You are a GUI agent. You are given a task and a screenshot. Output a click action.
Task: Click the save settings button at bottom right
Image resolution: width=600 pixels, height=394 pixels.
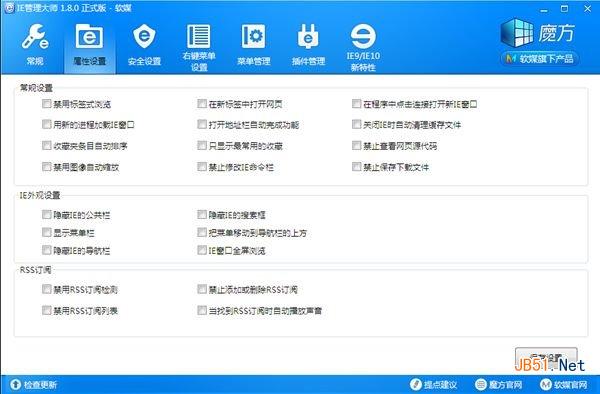546,358
